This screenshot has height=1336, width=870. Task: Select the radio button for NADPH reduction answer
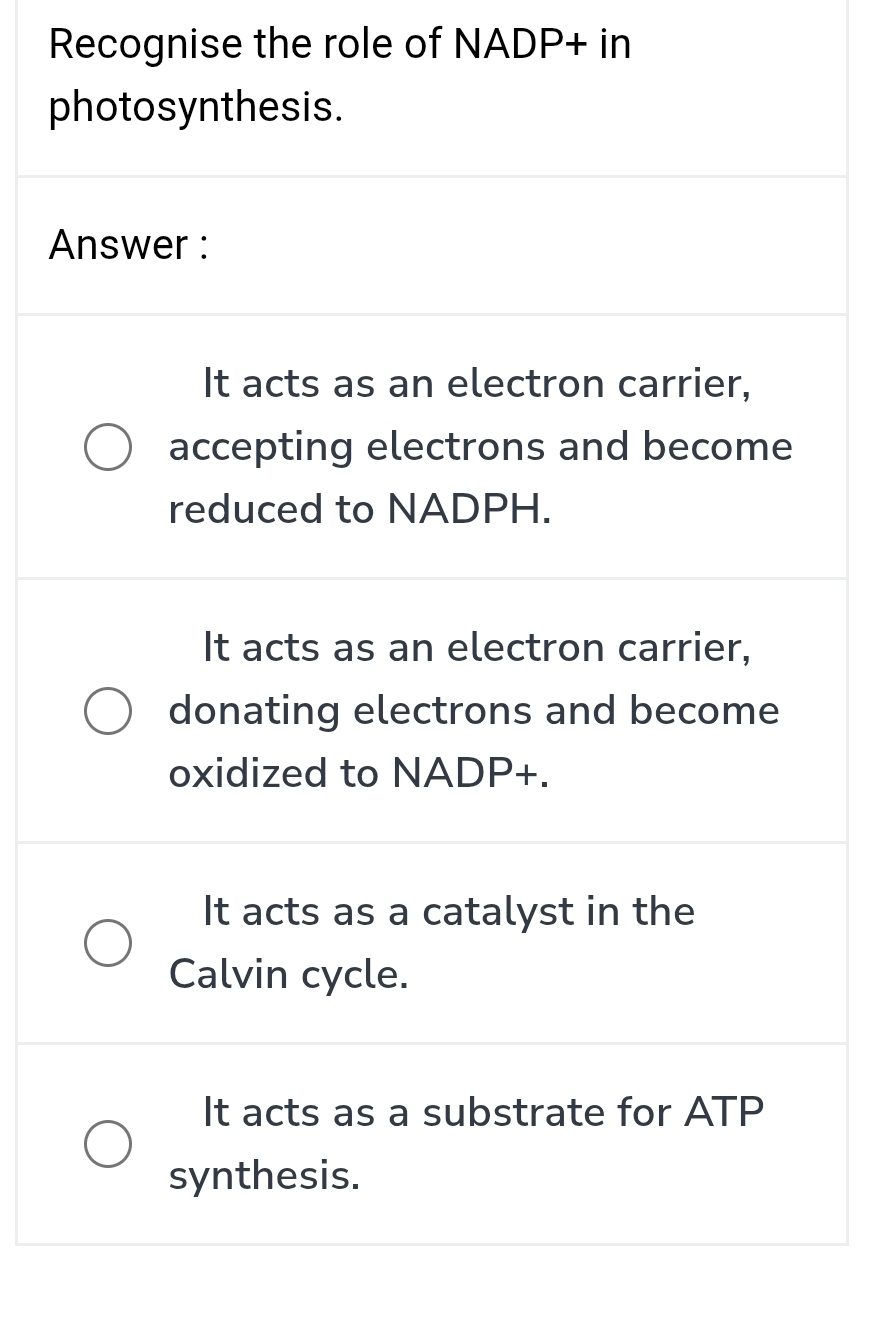(x=107, y=446)
